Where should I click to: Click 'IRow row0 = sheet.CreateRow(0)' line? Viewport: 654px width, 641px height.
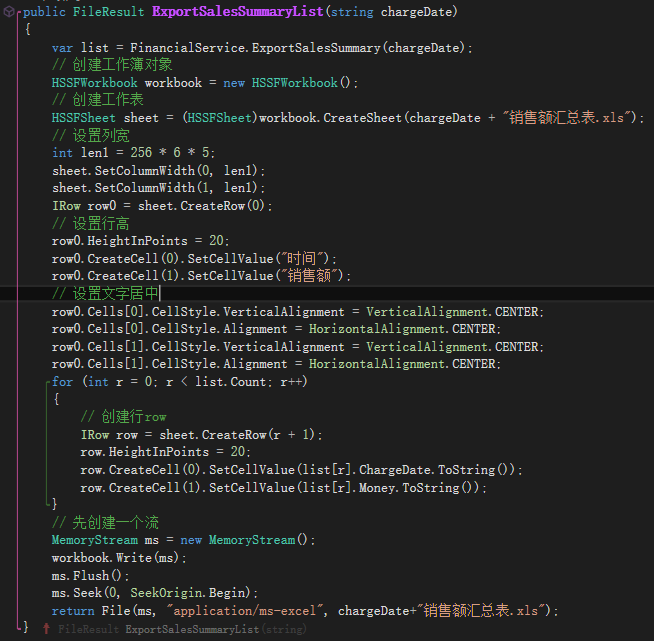pyautogui.click(x=162, y=206)
